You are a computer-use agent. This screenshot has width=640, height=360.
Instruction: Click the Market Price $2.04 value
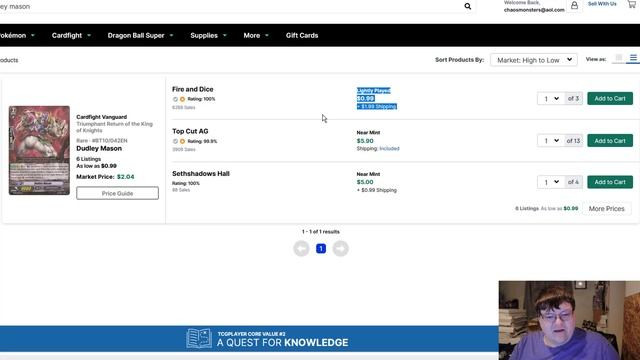pyautogui.click(x=126, y=177)
